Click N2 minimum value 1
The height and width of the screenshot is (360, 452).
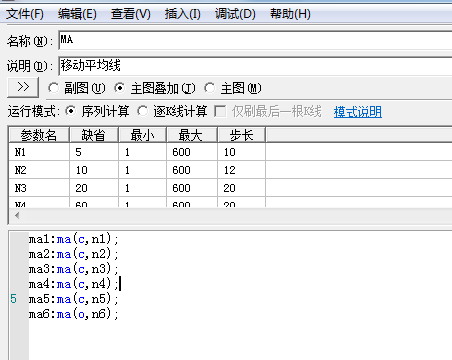point(143,170)
